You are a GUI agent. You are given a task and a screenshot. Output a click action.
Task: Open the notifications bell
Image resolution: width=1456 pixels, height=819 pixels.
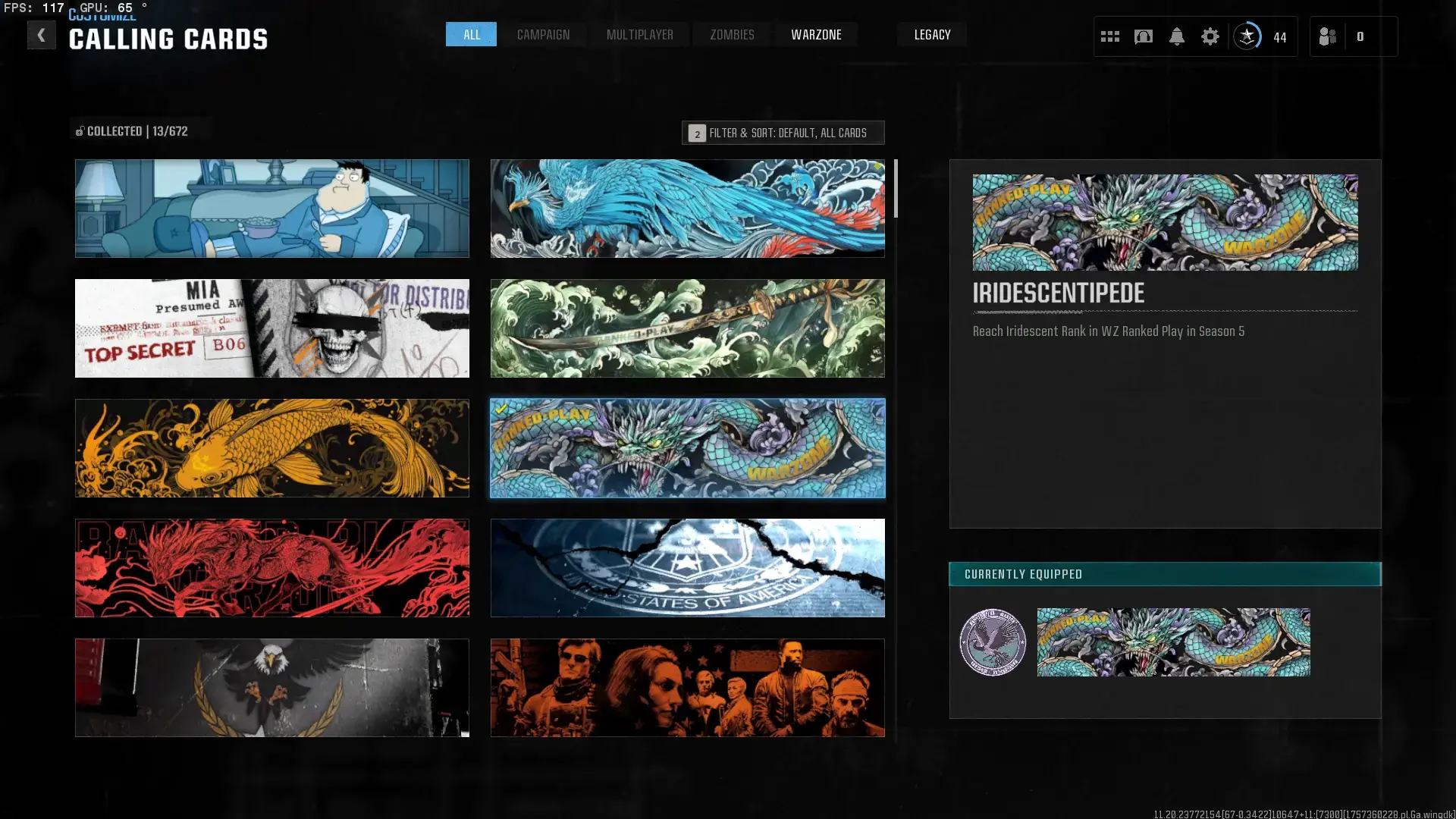coord(1176,36)
